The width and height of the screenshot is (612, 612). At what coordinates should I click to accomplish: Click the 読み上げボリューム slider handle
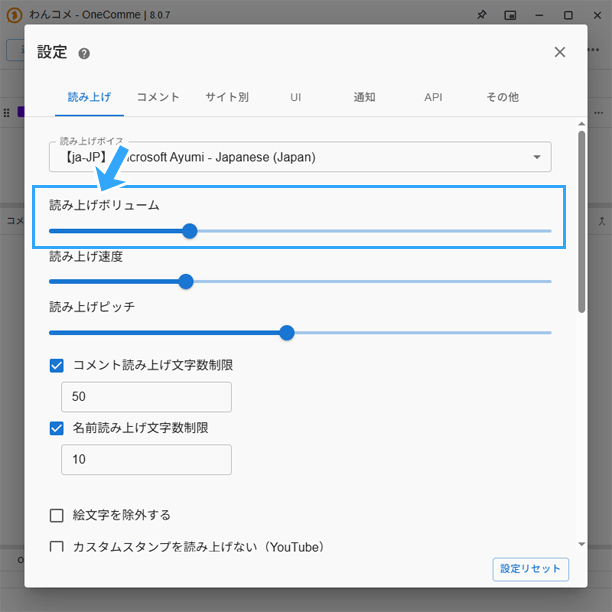click(190, 231)
